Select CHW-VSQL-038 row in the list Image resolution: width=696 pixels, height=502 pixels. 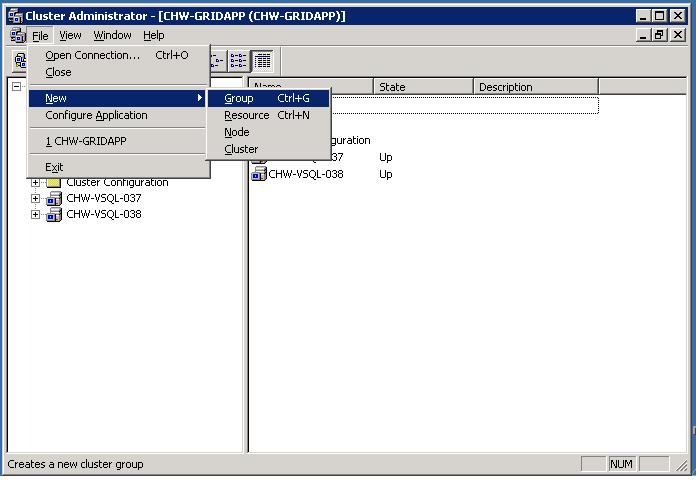[306, 174]
